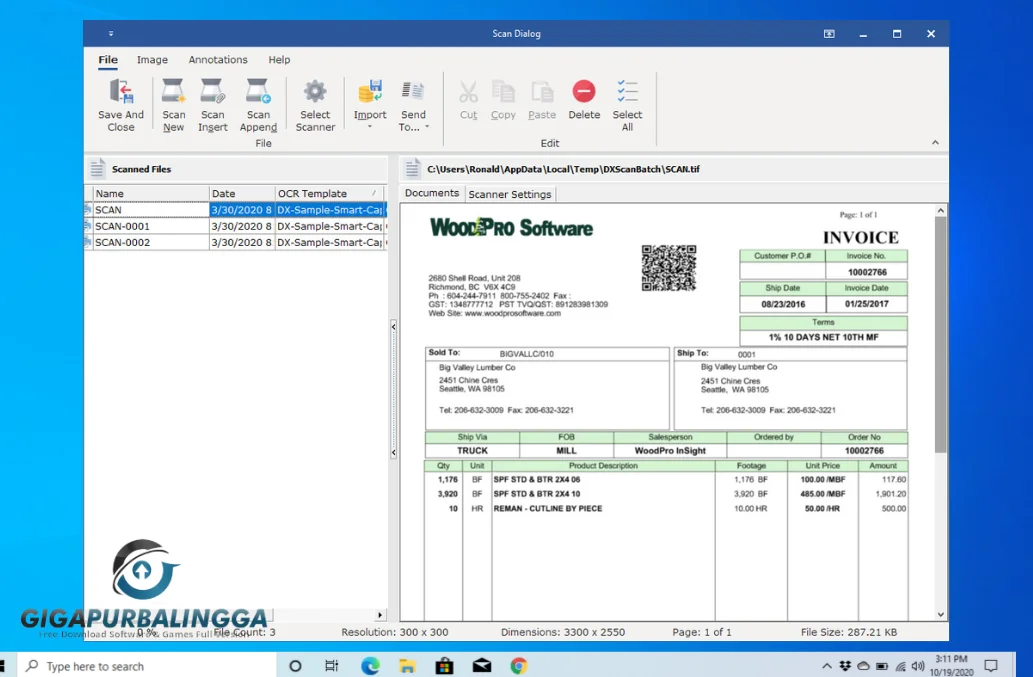Click Save And Close ribbon icon
Viewport: 1033px width, 677px height.
click(x=121, y=92)
